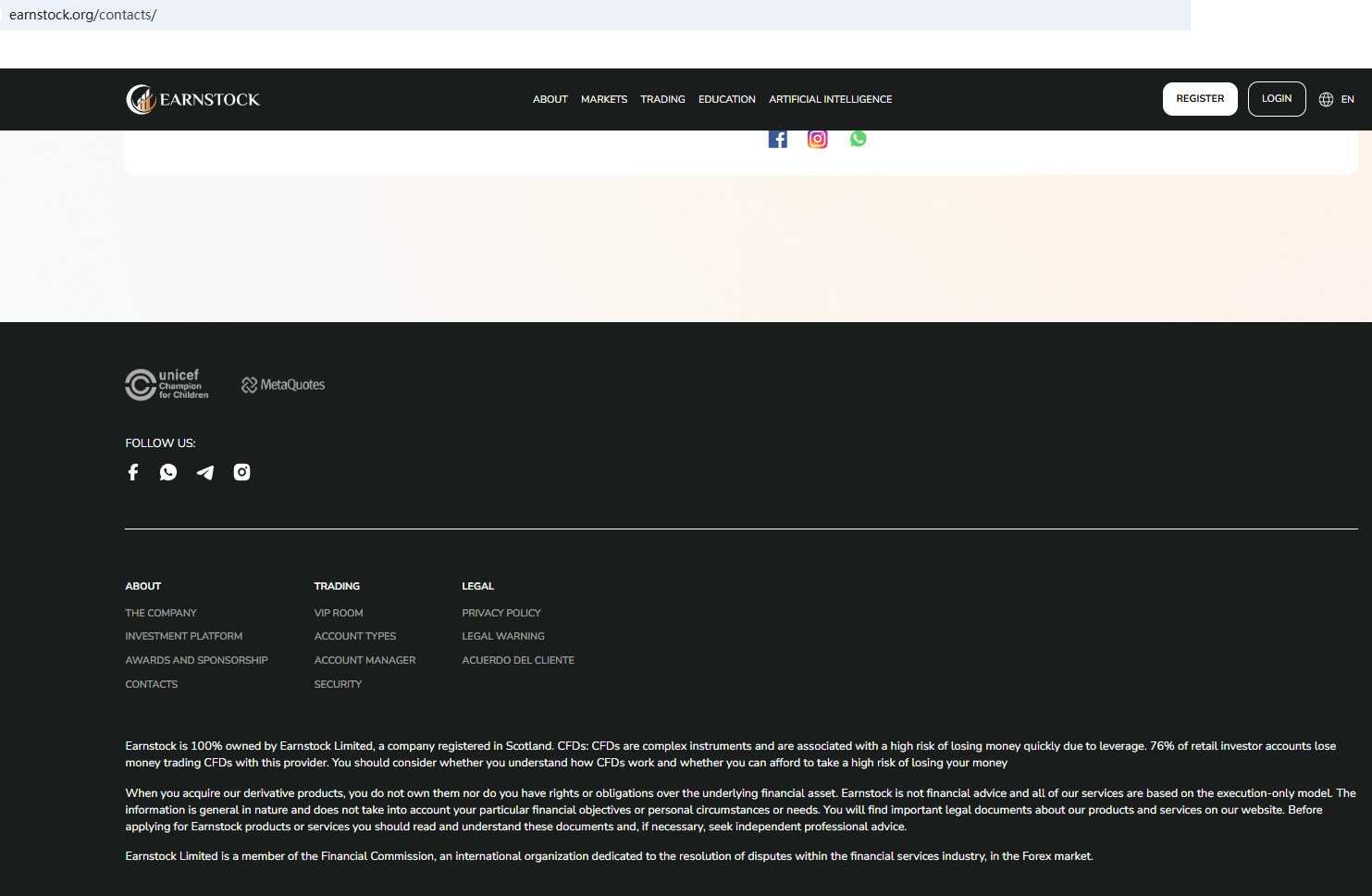Click the Login button
This screenshot has width=1372, height=896.
pyautogui.click(x=1277, y=99)
